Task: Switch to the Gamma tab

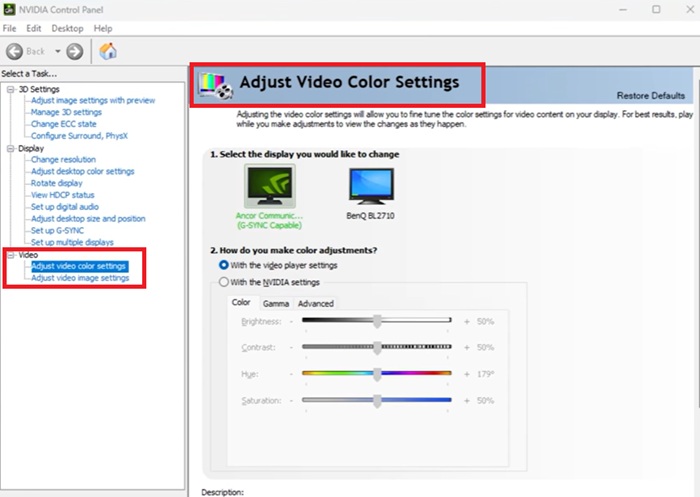Action: pyautogui.click(x=276, y=304)
